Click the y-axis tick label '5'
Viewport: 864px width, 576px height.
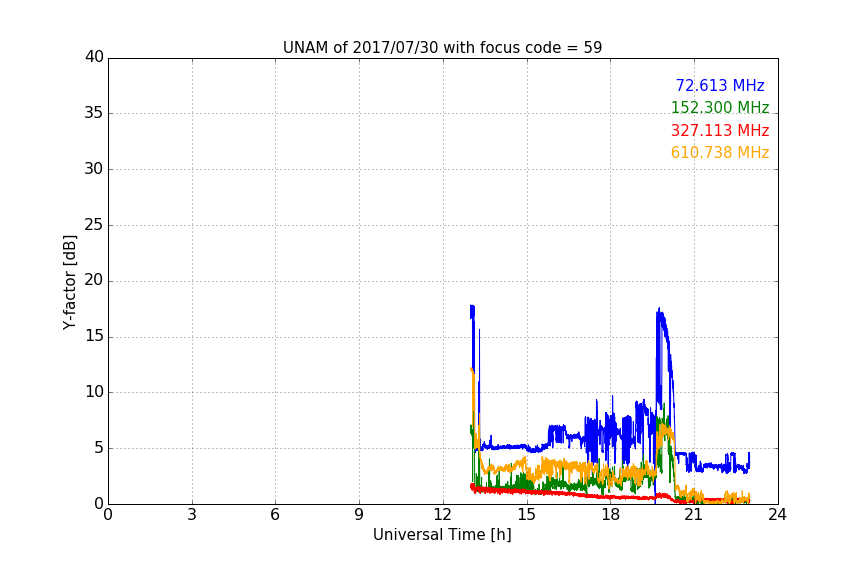pos(99,448)
